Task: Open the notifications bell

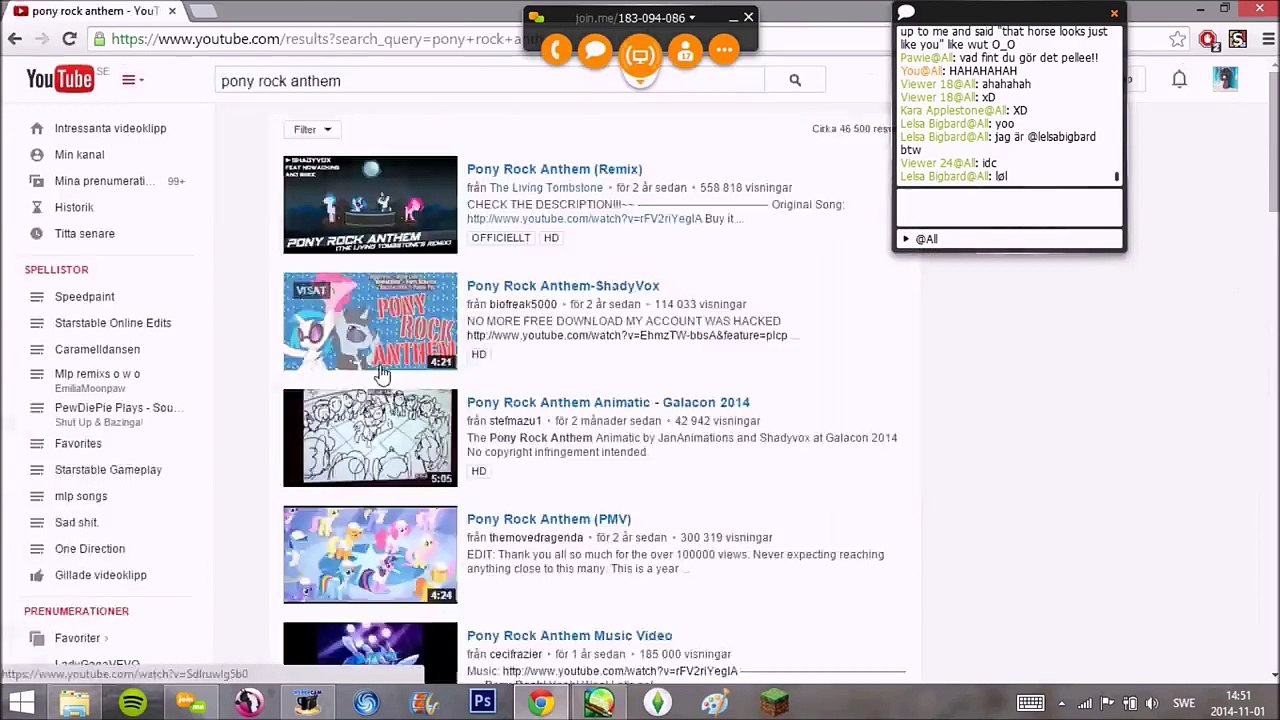Action: 1179,79
